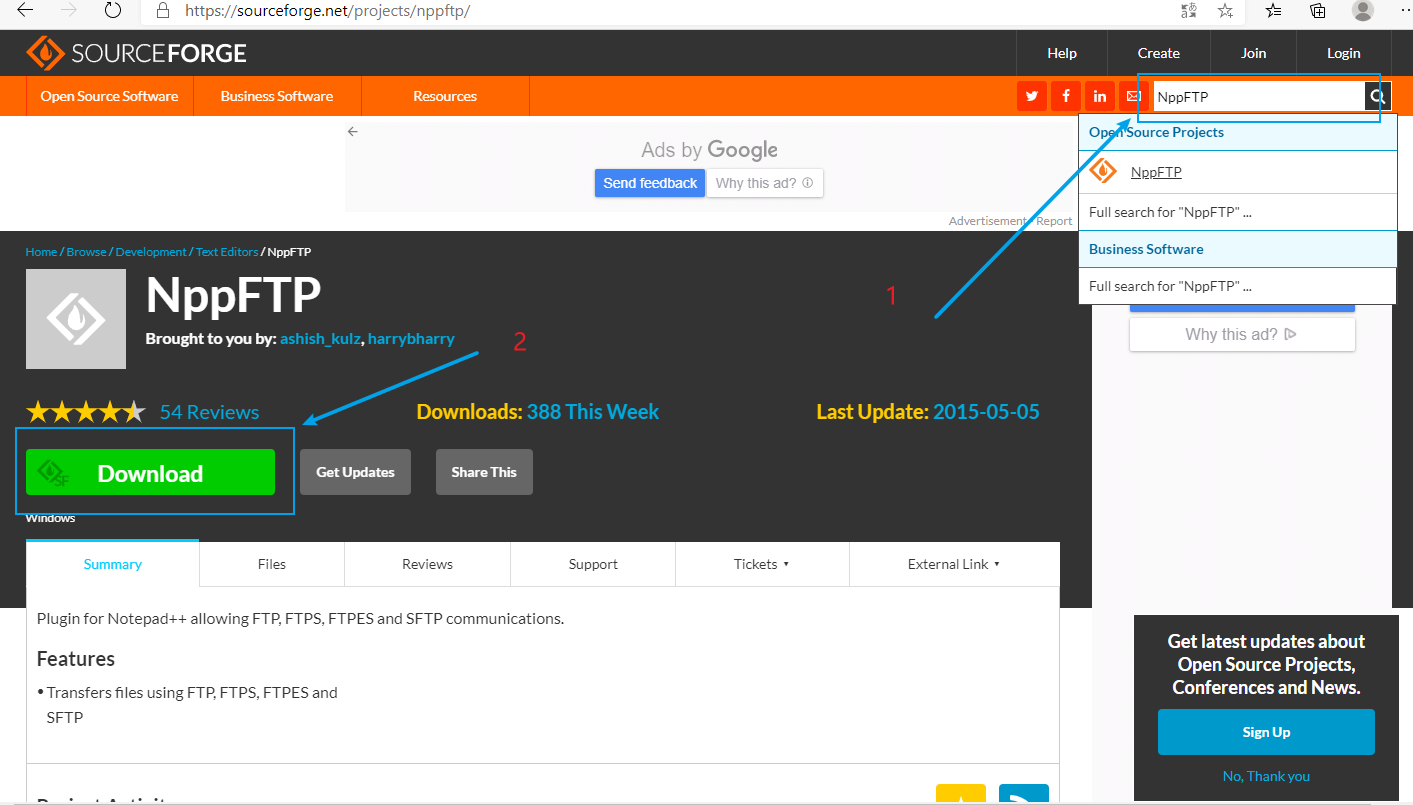This screenshot has width=1413, height=805.
Task: Click the SourceForge logo
Action: click(136, 53)
